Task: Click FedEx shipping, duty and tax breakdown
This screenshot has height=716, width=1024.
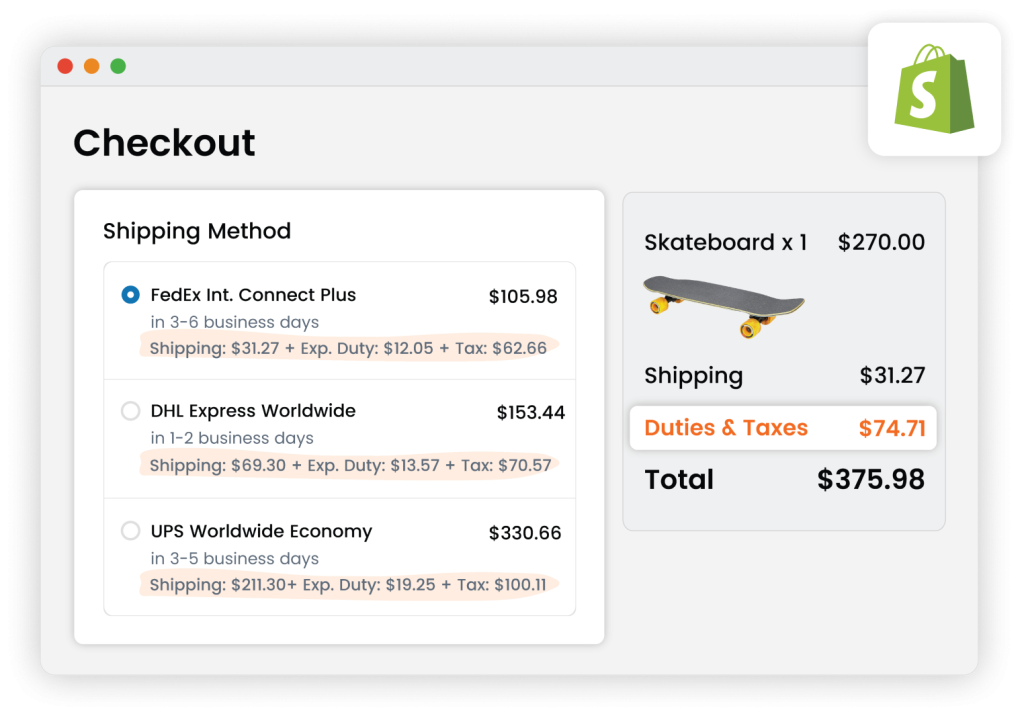Action: point(348,348)
